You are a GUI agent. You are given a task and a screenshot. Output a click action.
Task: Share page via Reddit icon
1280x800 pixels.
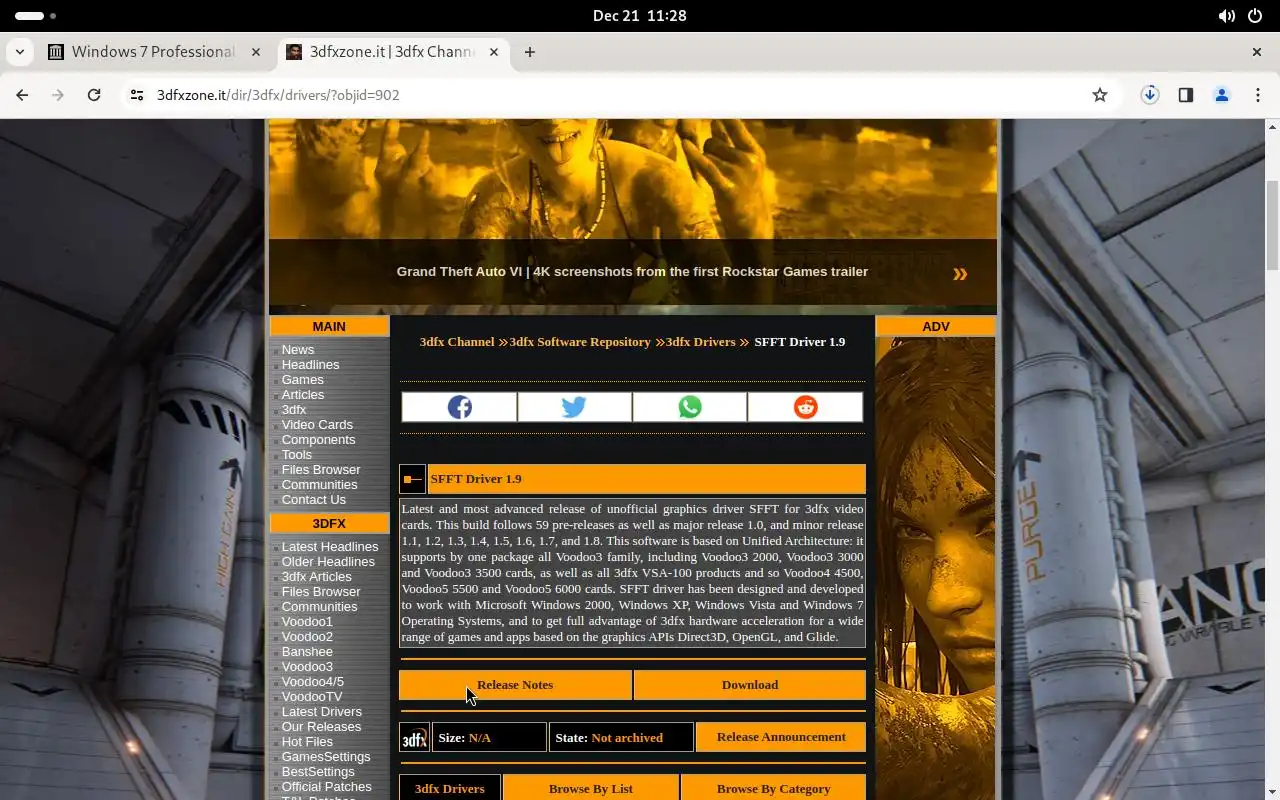point(805,407)
